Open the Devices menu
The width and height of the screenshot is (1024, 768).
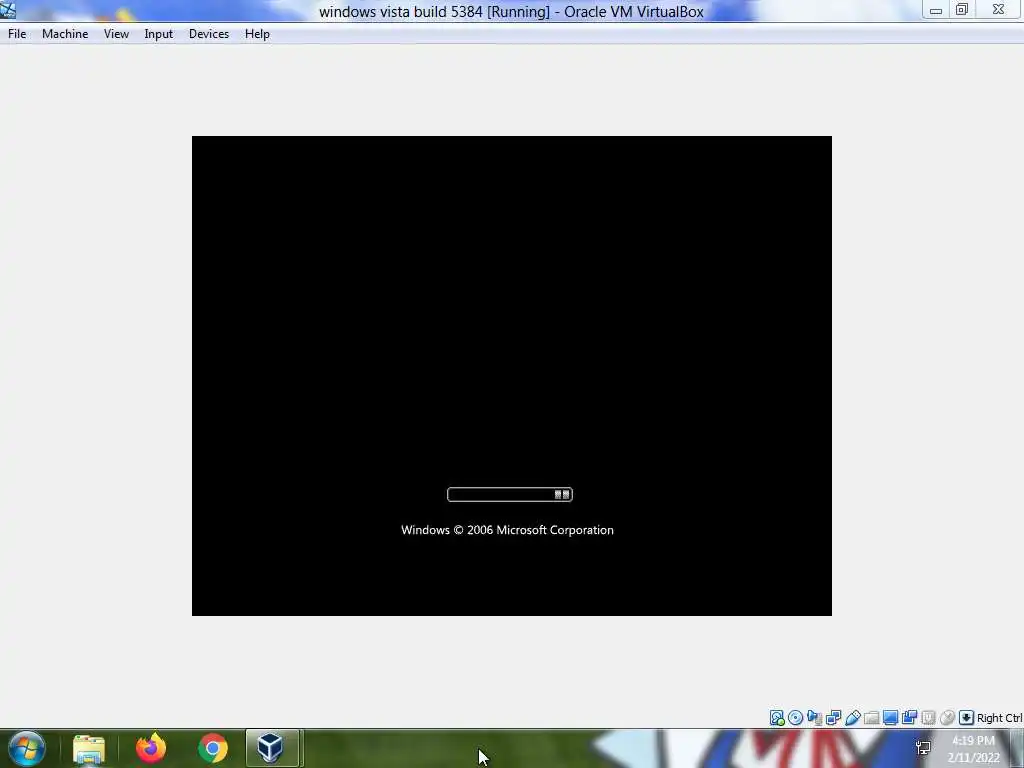209,34
